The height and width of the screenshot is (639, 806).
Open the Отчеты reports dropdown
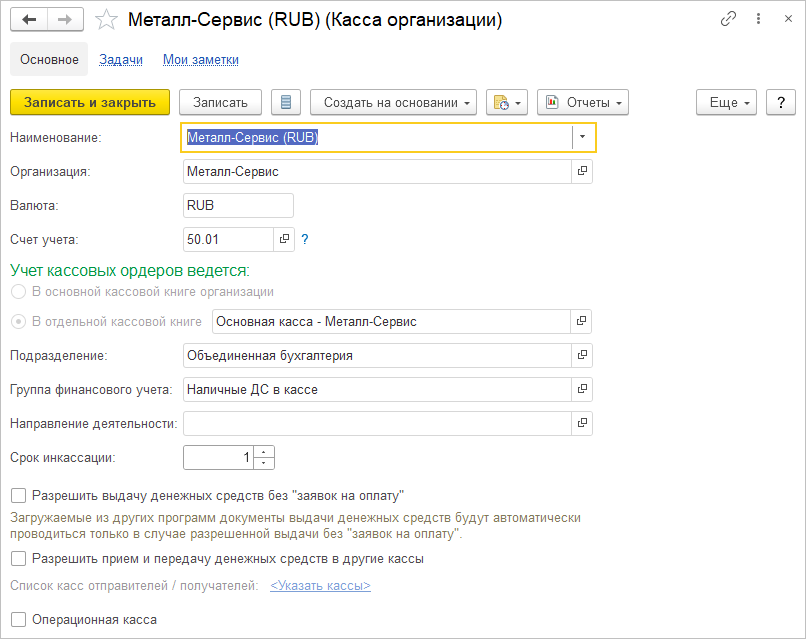pos(583,102)
